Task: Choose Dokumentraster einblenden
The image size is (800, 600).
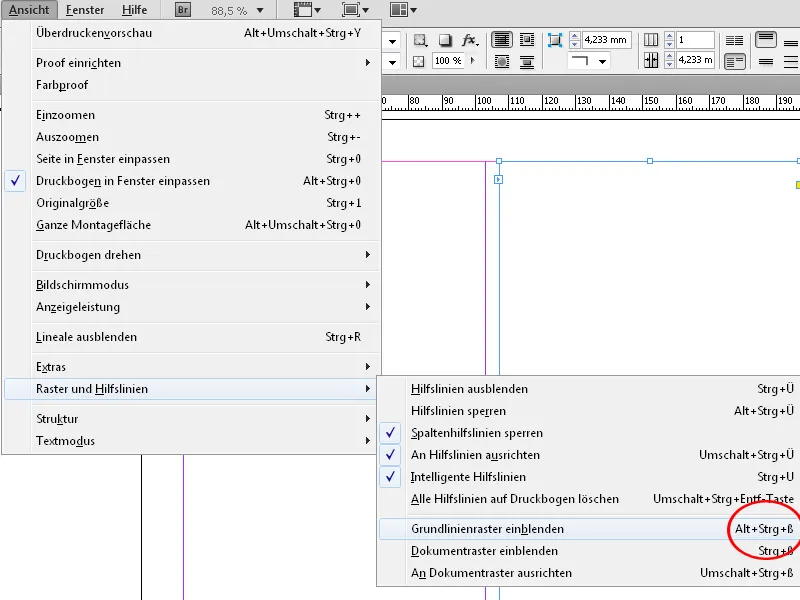Action: [587, 551]
